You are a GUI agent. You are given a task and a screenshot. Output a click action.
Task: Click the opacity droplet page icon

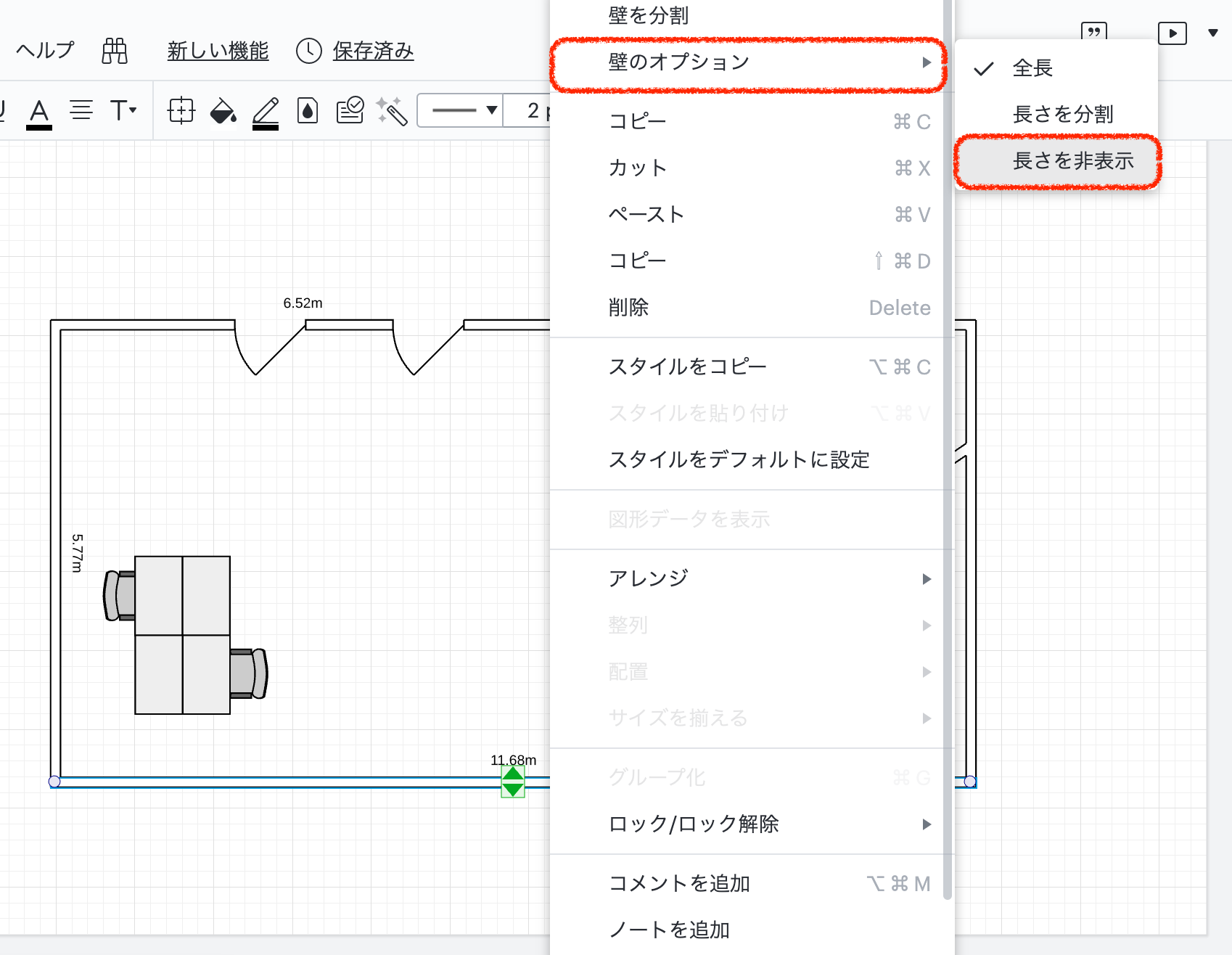click(308, 111)
